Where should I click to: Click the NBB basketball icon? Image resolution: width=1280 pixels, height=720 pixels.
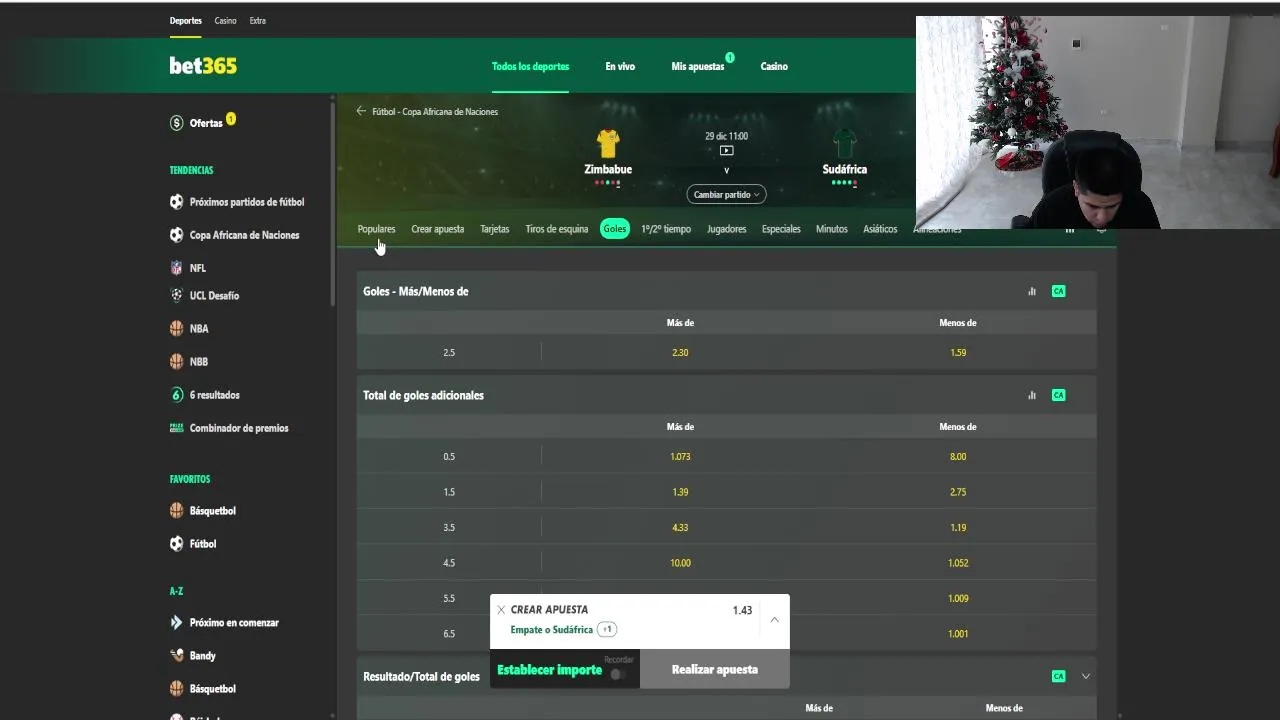tap(177, 361)
